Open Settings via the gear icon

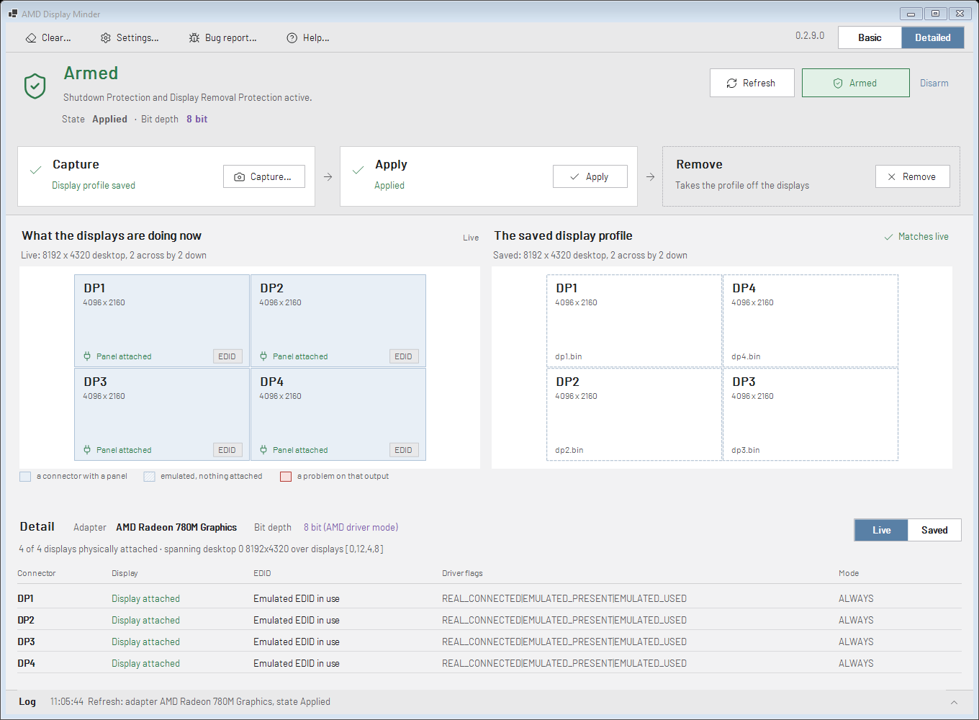(x=106, y=38)
